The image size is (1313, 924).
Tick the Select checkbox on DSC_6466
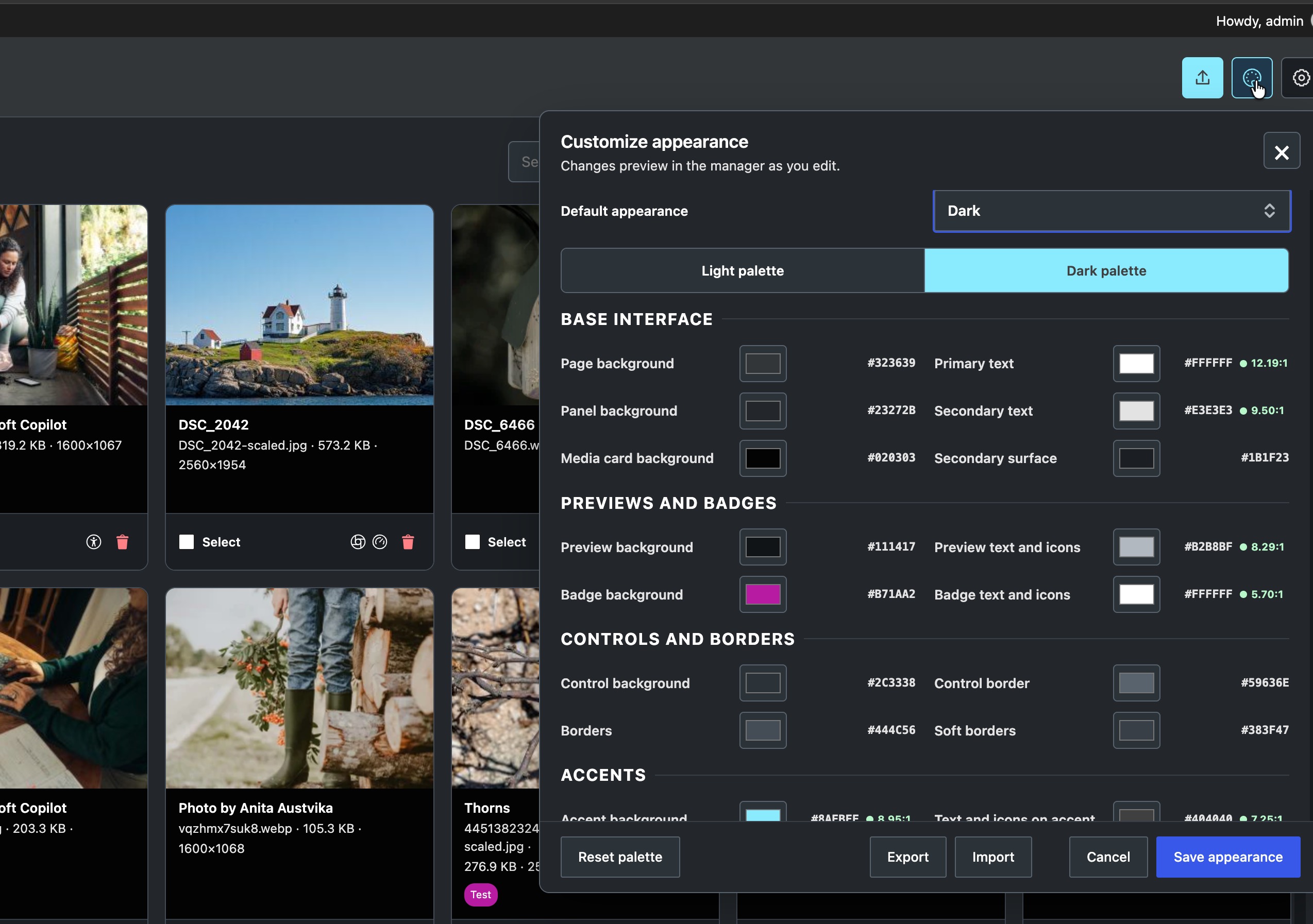473,542
